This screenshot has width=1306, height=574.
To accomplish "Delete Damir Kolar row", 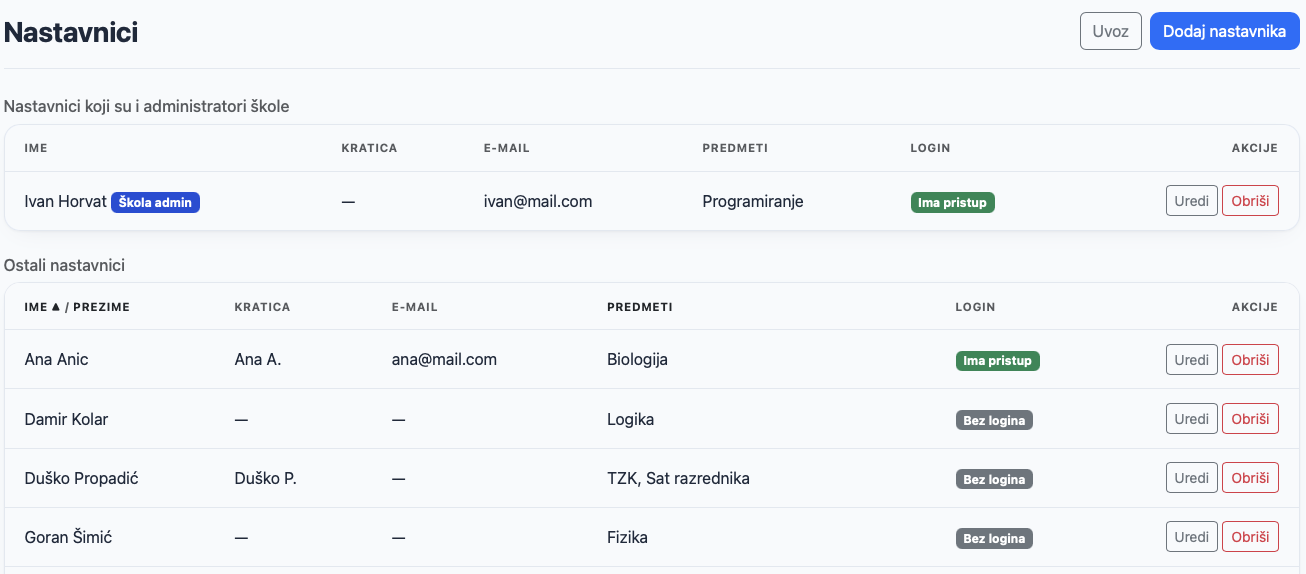I will click(x=1250, y=418).
